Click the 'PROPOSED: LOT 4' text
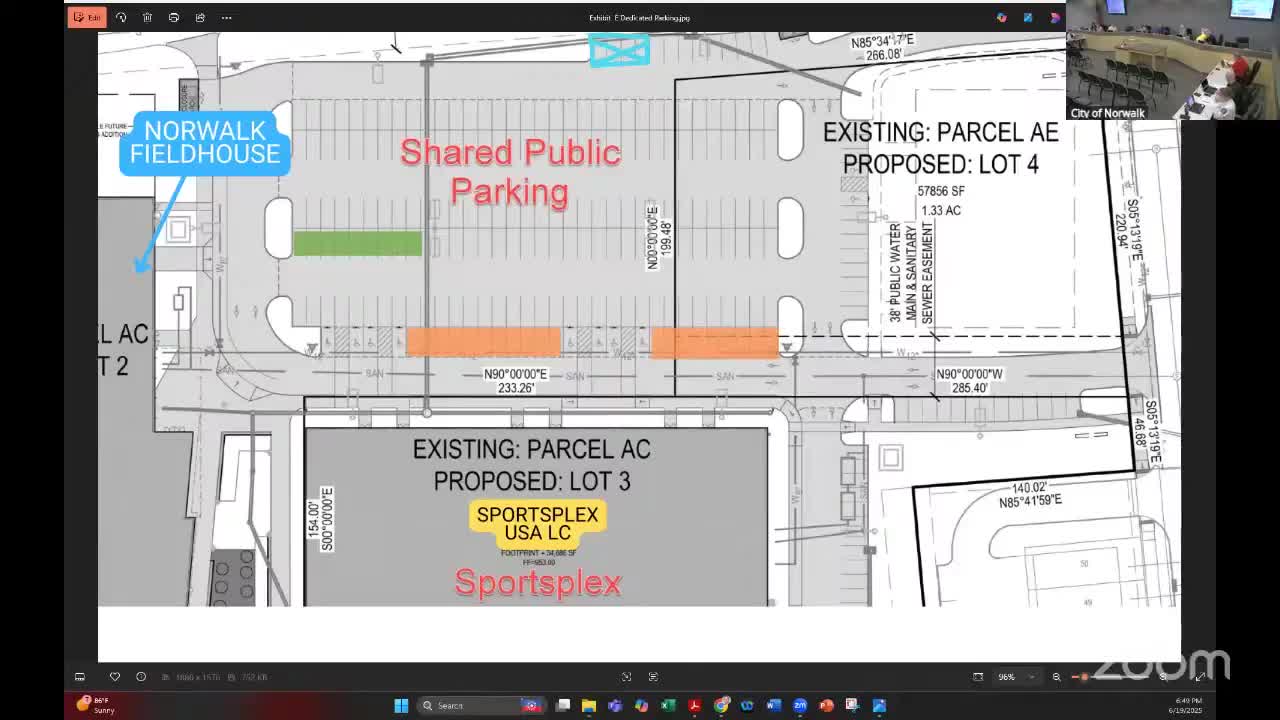The width and height of the screenshot is (1280, 720). (940, 164)
